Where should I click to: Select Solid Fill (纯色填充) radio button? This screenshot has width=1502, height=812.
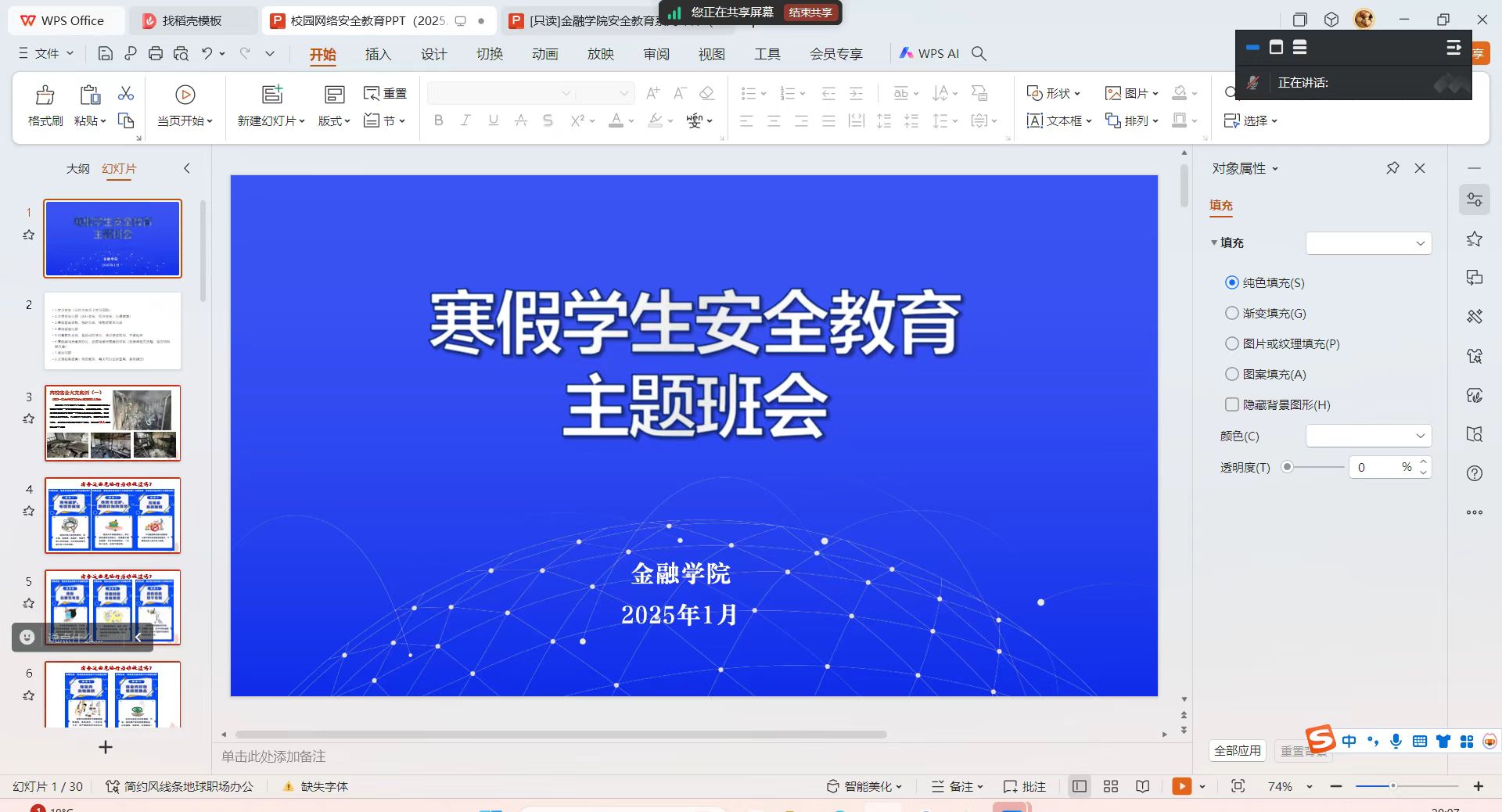(1232, 282)
